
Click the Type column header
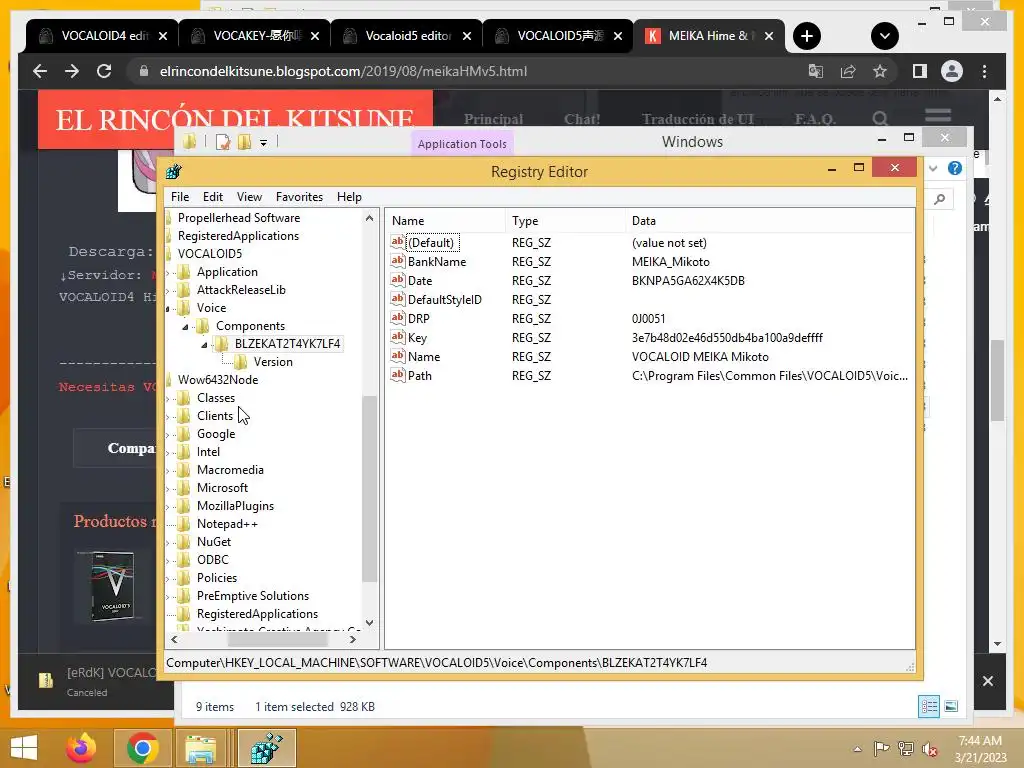[565, 221]
